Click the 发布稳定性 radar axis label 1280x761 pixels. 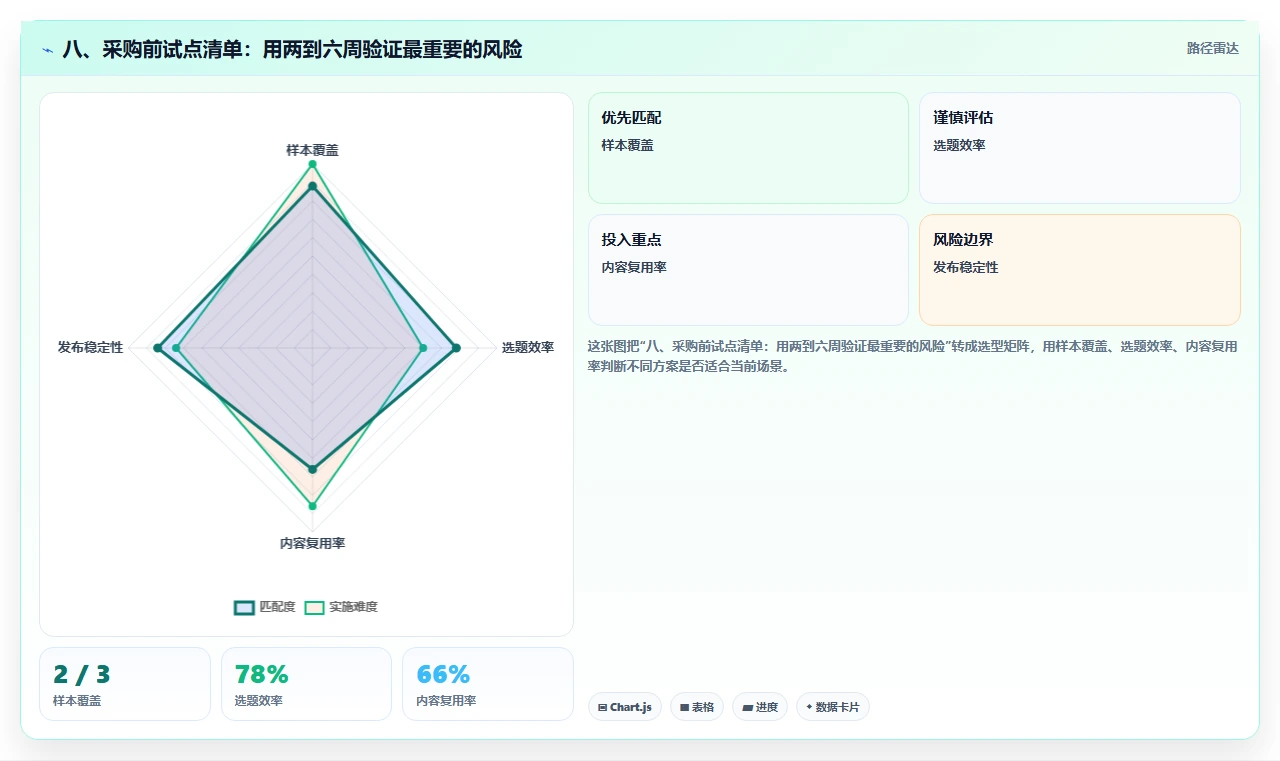pos(91,347)
